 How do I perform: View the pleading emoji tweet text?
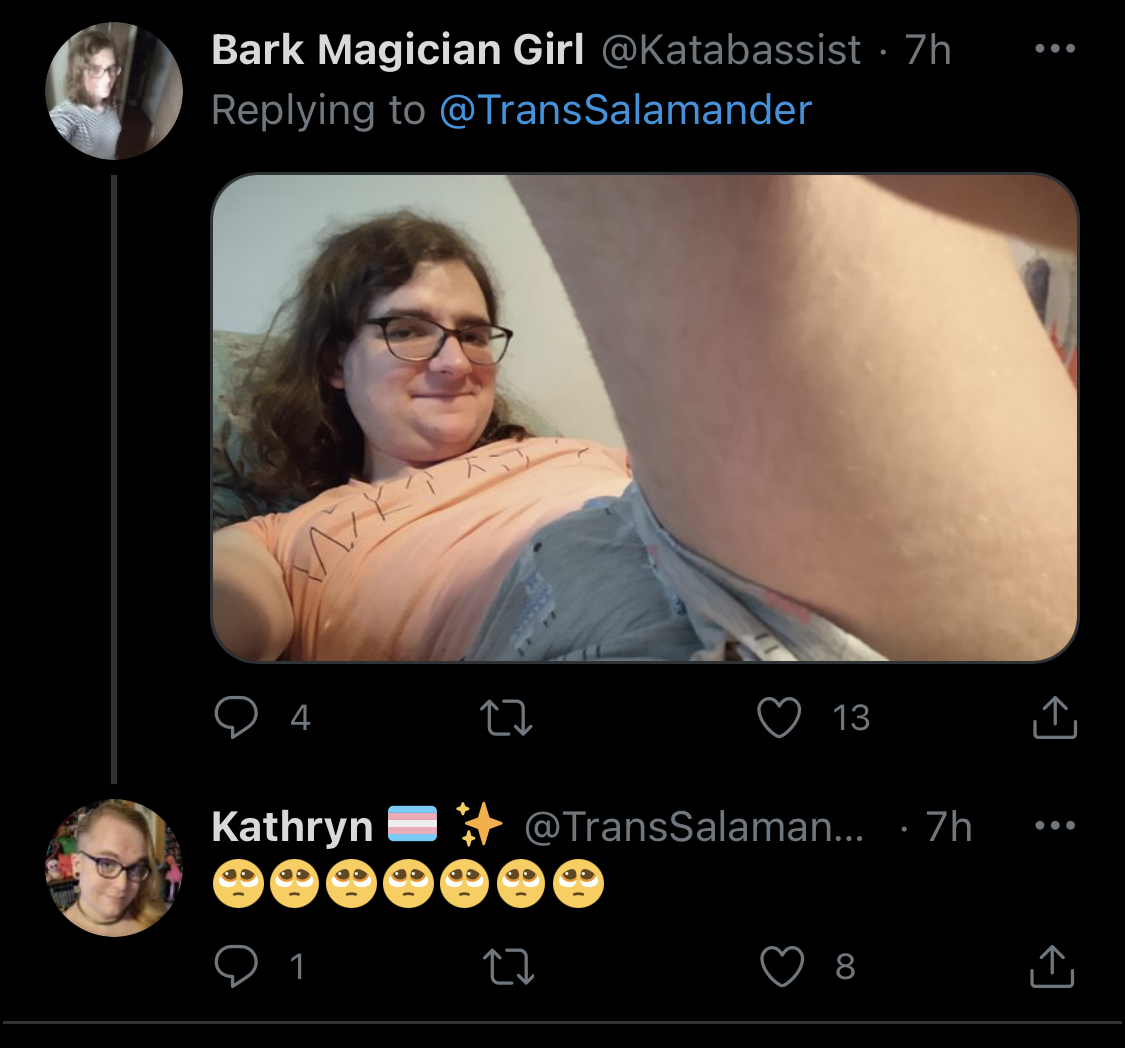408,883
